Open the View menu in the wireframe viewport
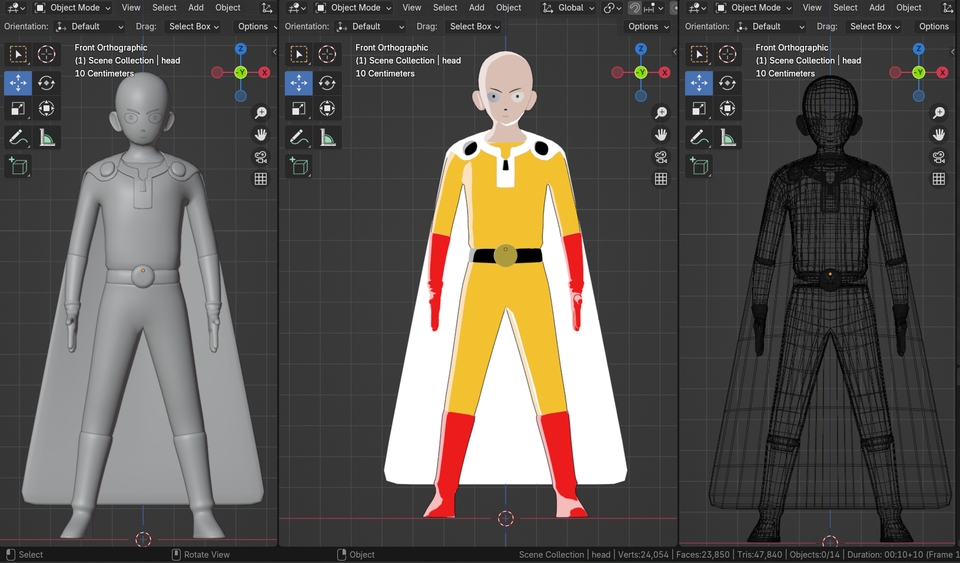The image size is (960, 563). [811, 8]
